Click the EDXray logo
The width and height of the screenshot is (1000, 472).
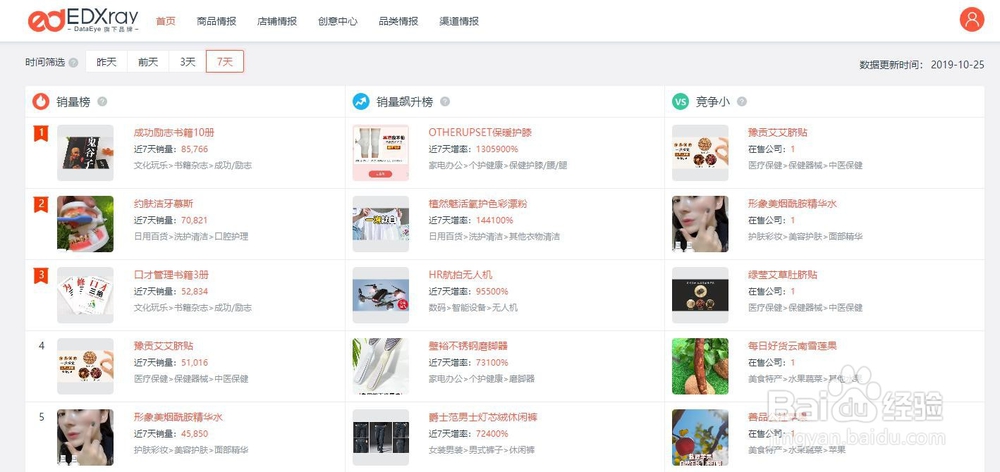coord(83,20)
